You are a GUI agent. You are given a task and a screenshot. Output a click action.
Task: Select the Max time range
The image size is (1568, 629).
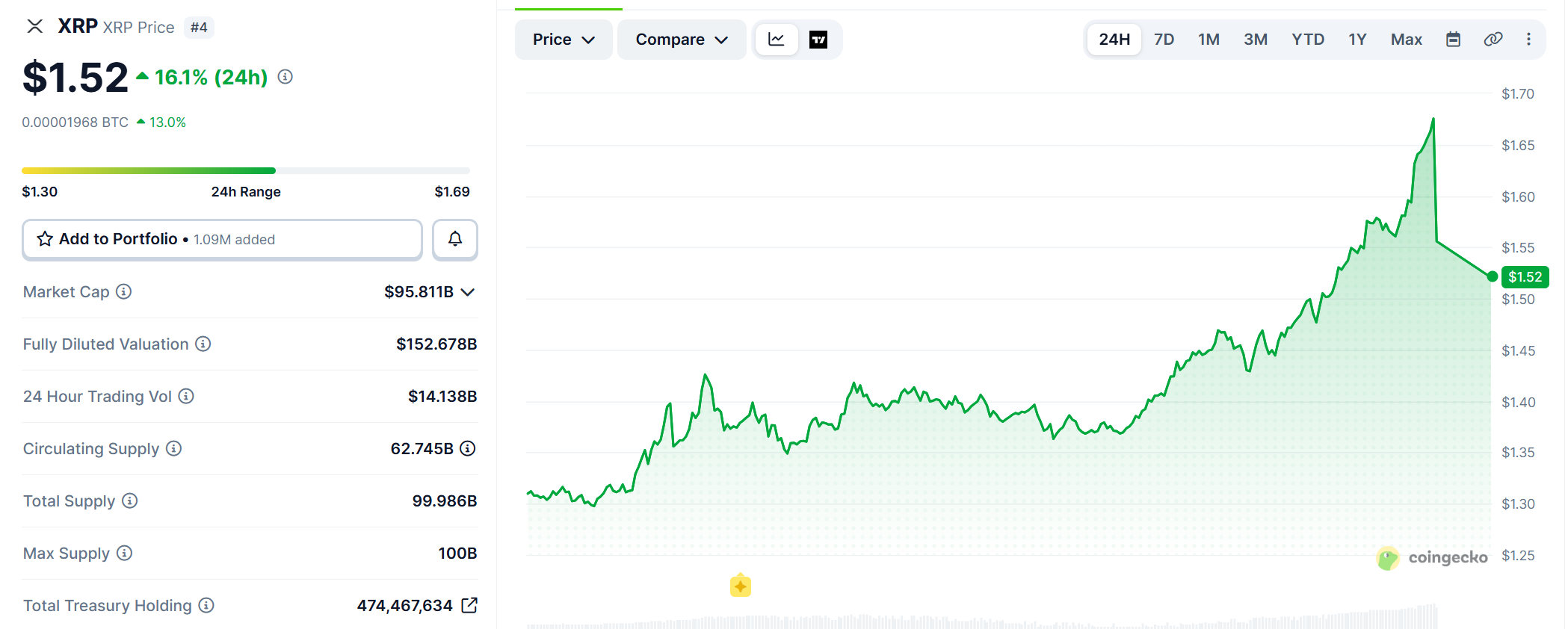click(1407, 40)
